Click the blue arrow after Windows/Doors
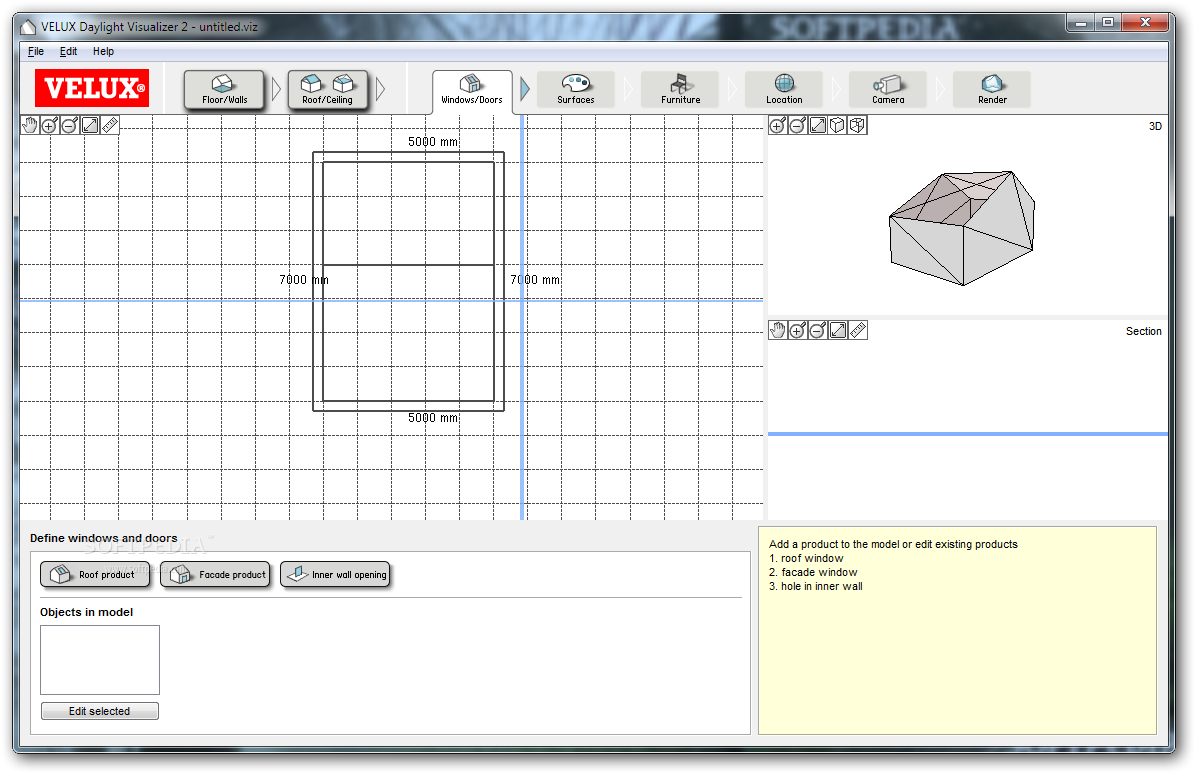The height and width of the screenshot is (774, 1196). click(x=525, y=89)
